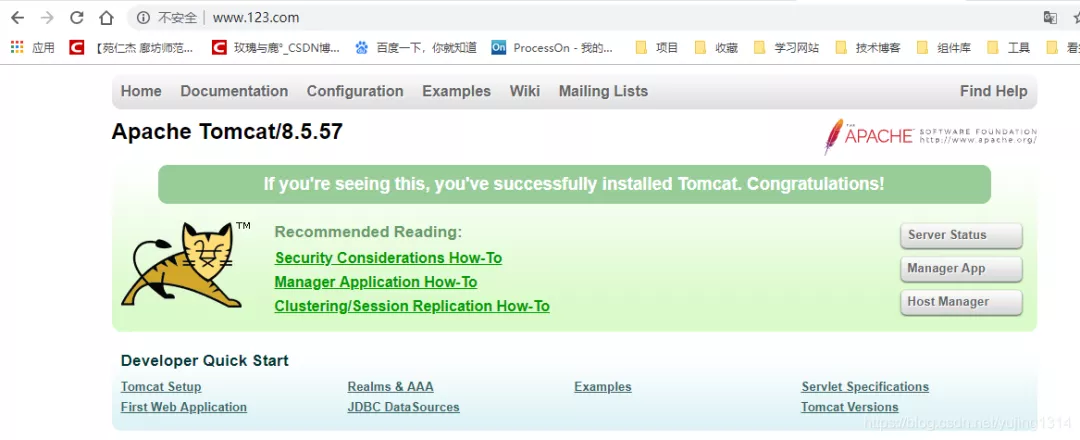
Task: Open the 工具 bookmark folder
Action: pyautogui.click(x=1008, y=48)
